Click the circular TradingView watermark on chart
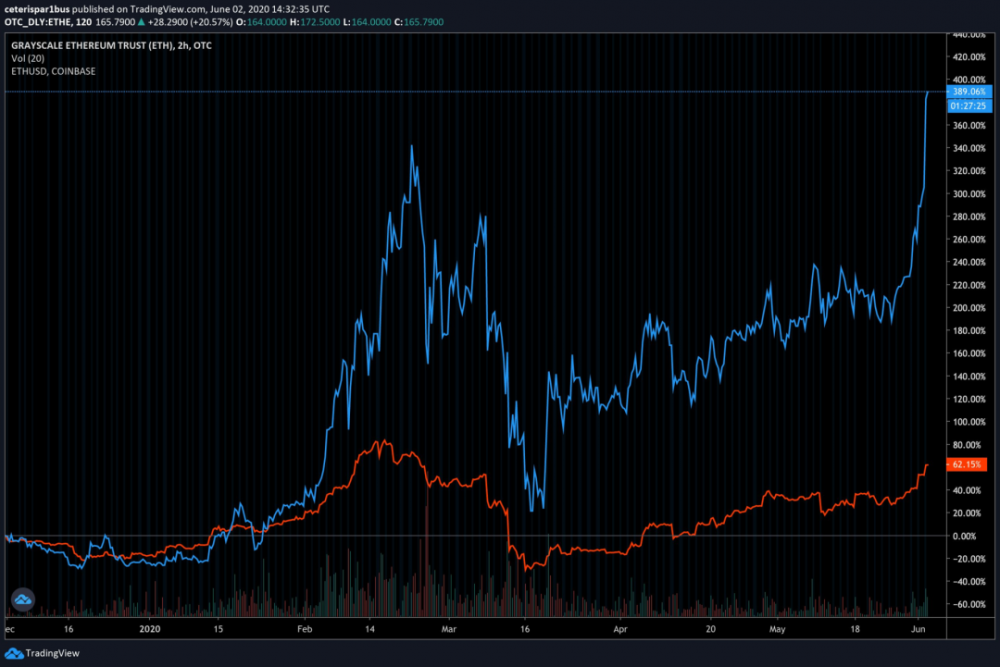The image size is (1000, 667). click(21, 600)
